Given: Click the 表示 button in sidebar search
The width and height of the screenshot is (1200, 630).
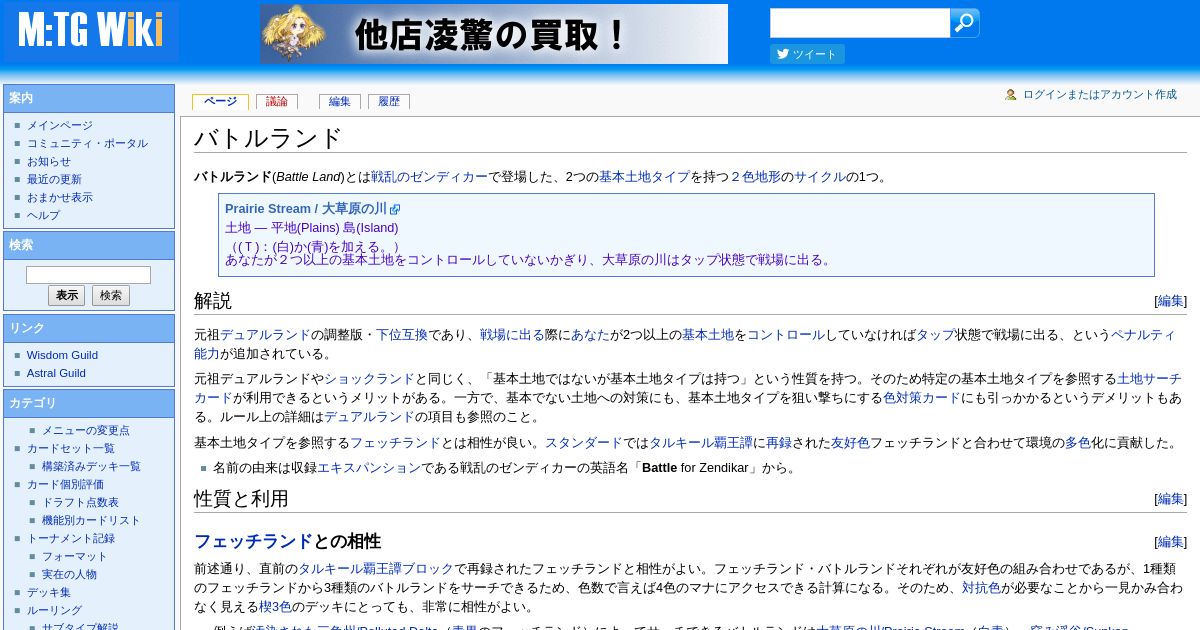Looking at the screenshot, I should (66, 296).
